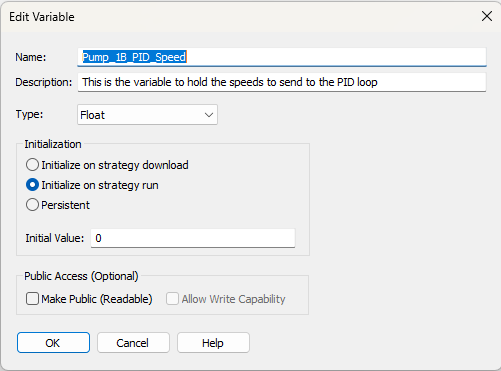The image size is (501, 371).
Task: Click the Initial Value: label
Action: pos(55,238)
